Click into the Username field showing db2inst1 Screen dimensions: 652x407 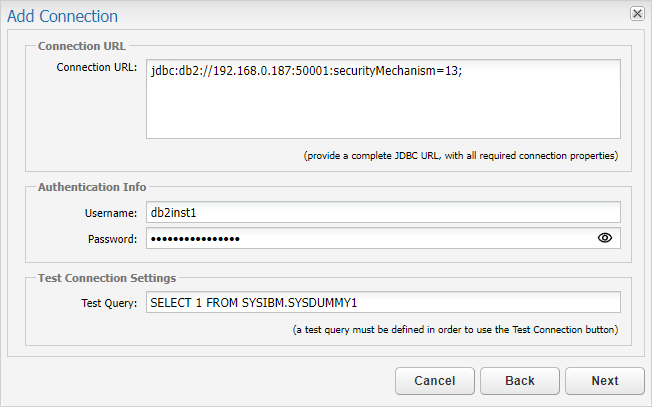pos(383,212)
